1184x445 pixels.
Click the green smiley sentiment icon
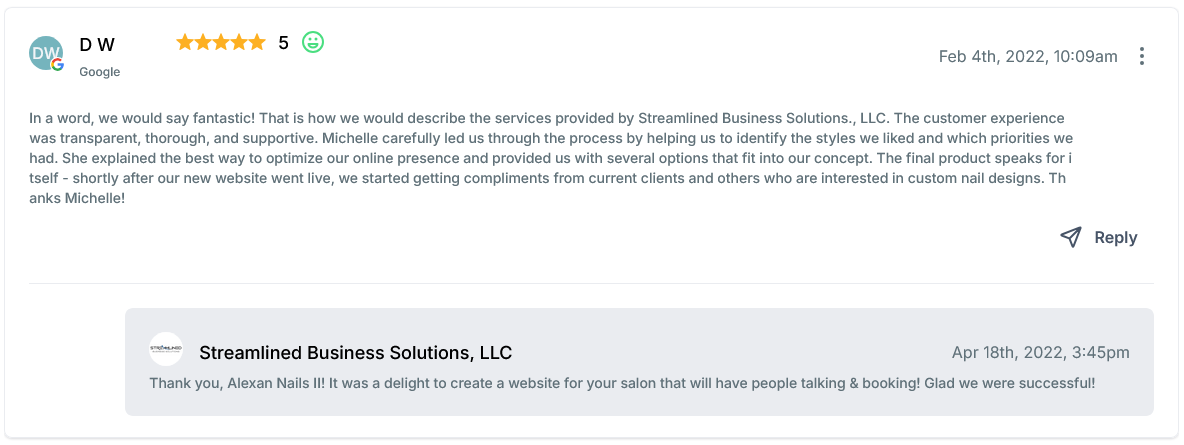[x=313, y=42]
